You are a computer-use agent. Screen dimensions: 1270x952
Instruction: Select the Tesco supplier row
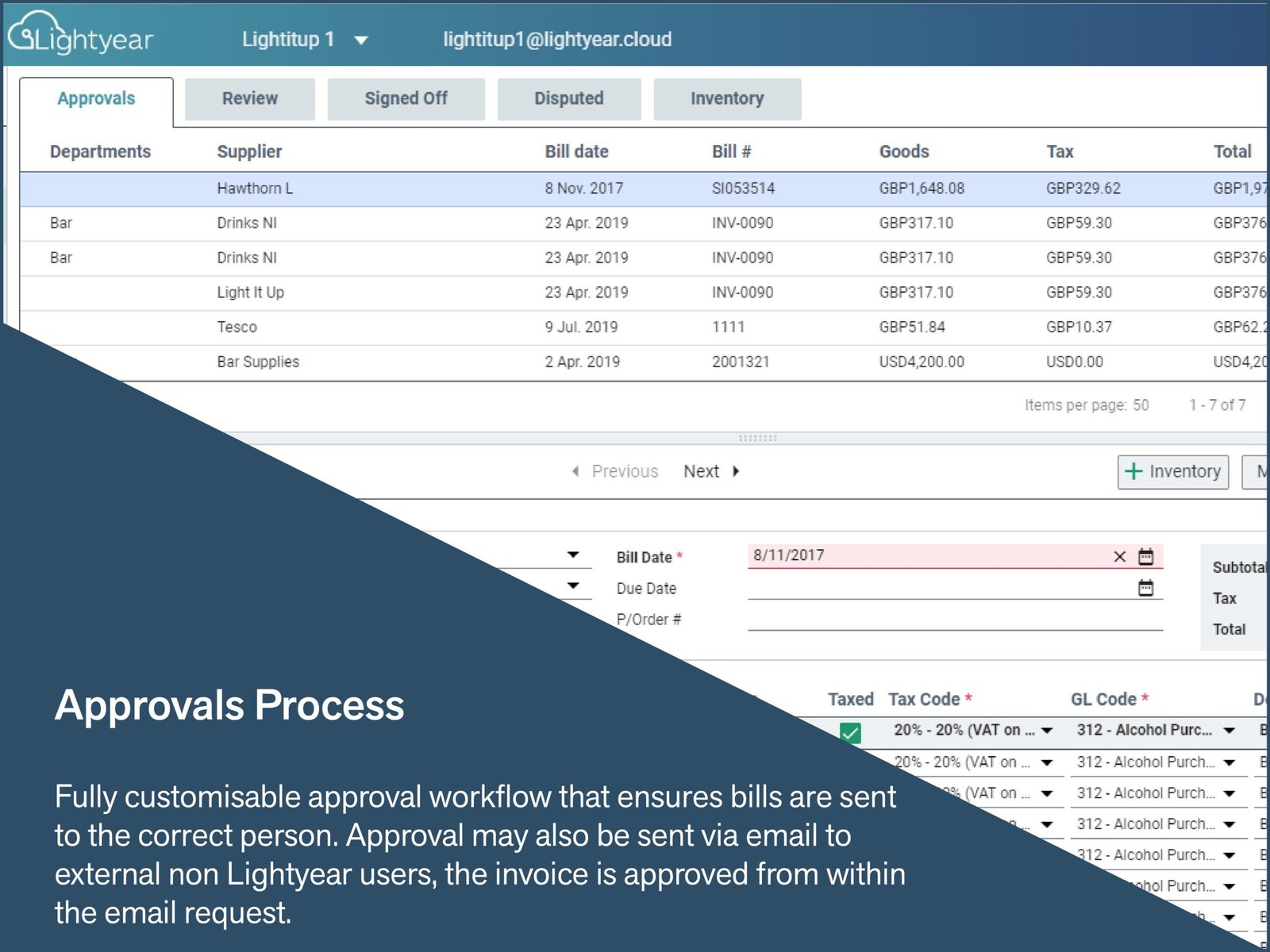[643, 327]
